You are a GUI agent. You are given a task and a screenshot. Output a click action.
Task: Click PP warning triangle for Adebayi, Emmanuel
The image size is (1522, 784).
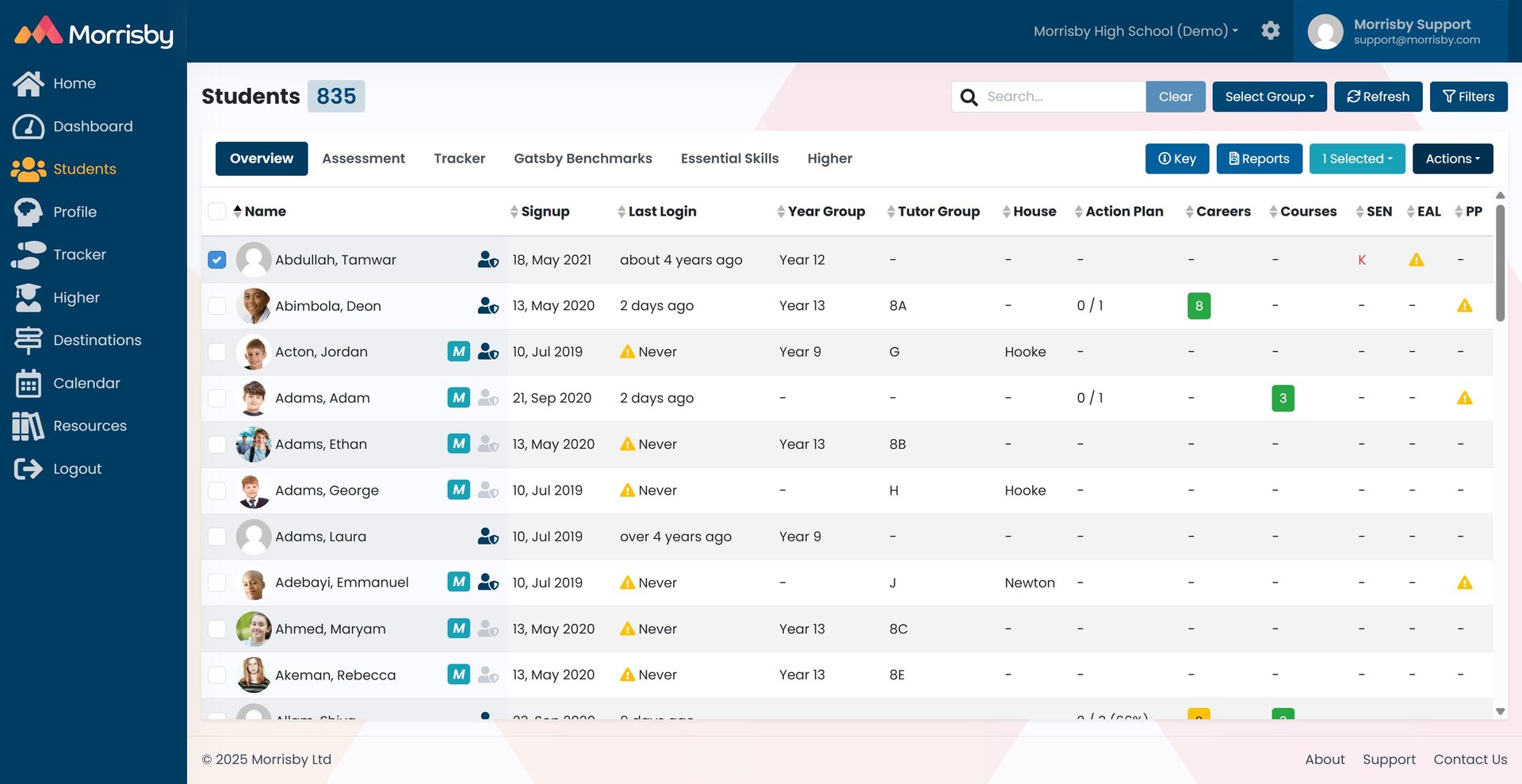tap(1464, 583)
